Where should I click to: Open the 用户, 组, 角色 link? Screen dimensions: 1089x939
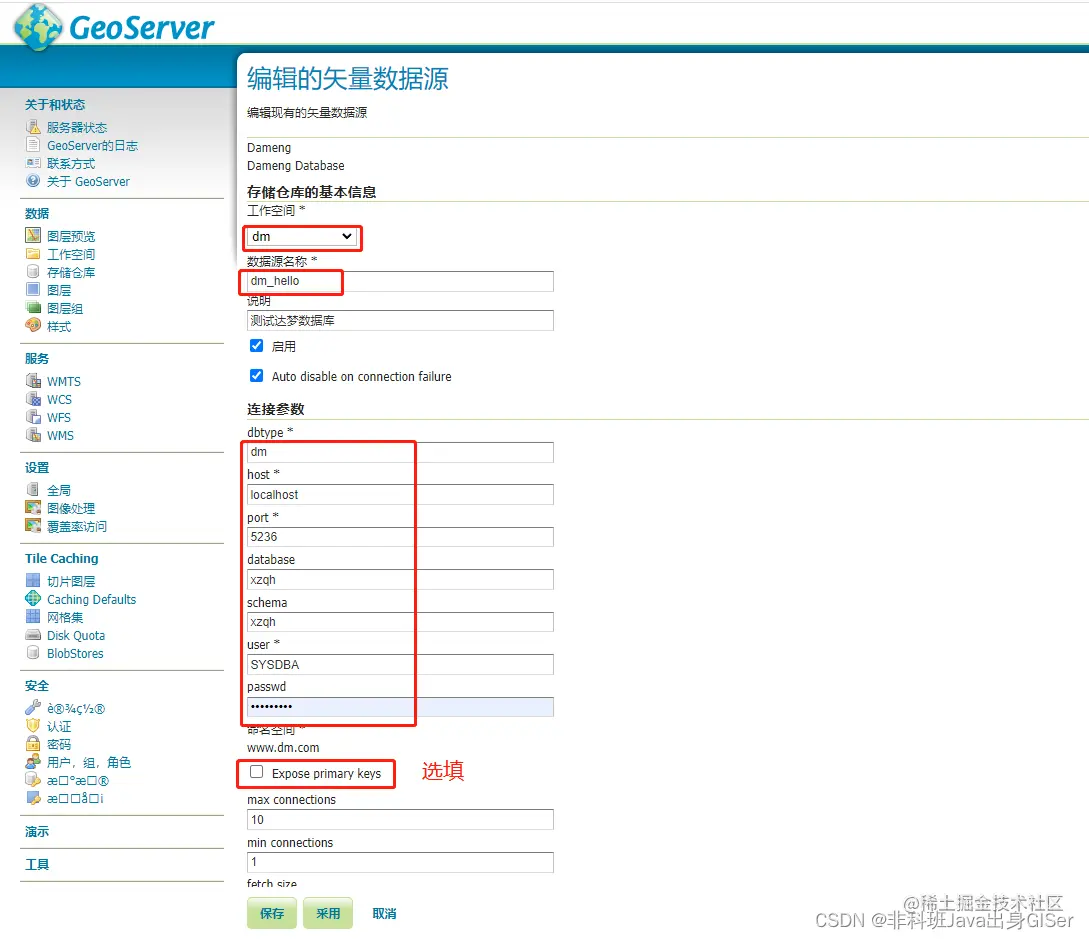click(89, 763)
